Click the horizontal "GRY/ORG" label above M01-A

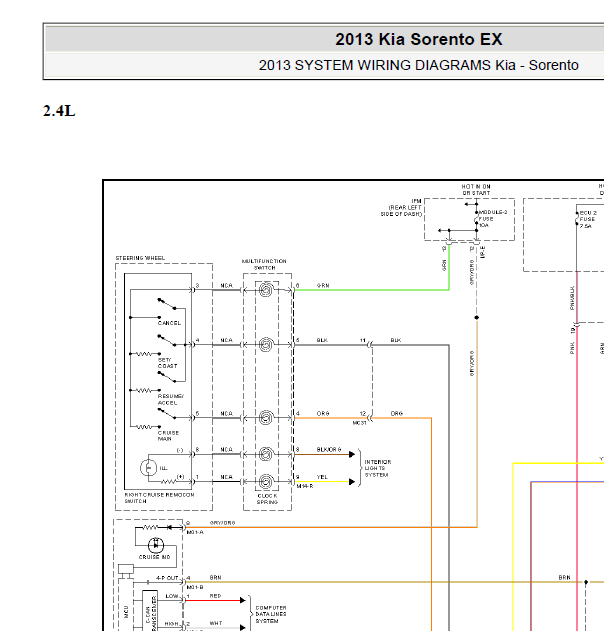pos(223,523)
